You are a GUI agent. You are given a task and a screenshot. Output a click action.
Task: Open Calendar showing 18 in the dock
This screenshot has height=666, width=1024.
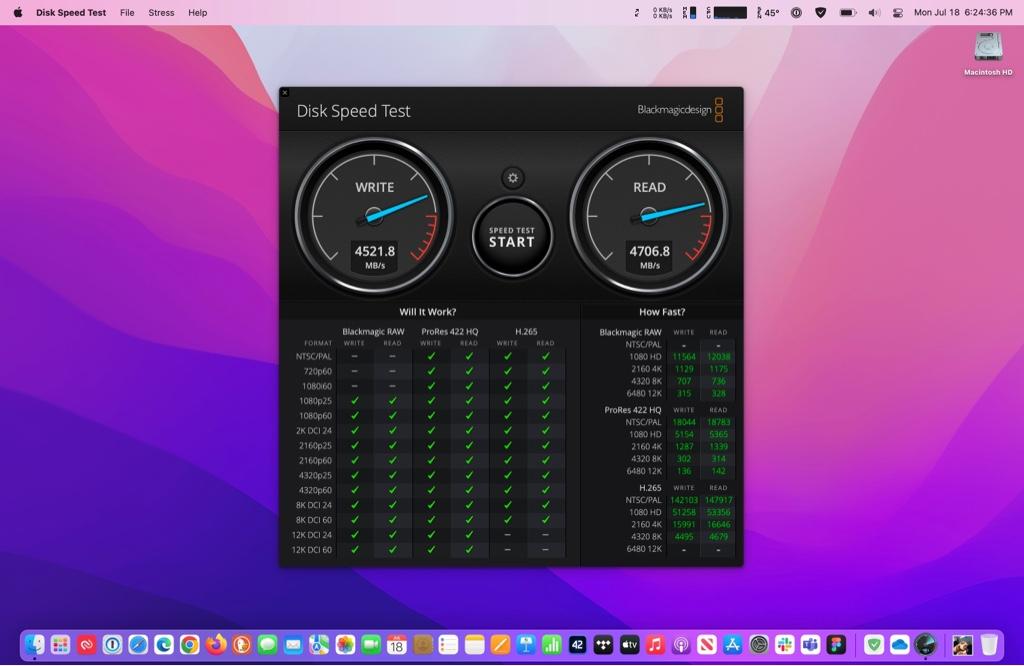point(396,645)
